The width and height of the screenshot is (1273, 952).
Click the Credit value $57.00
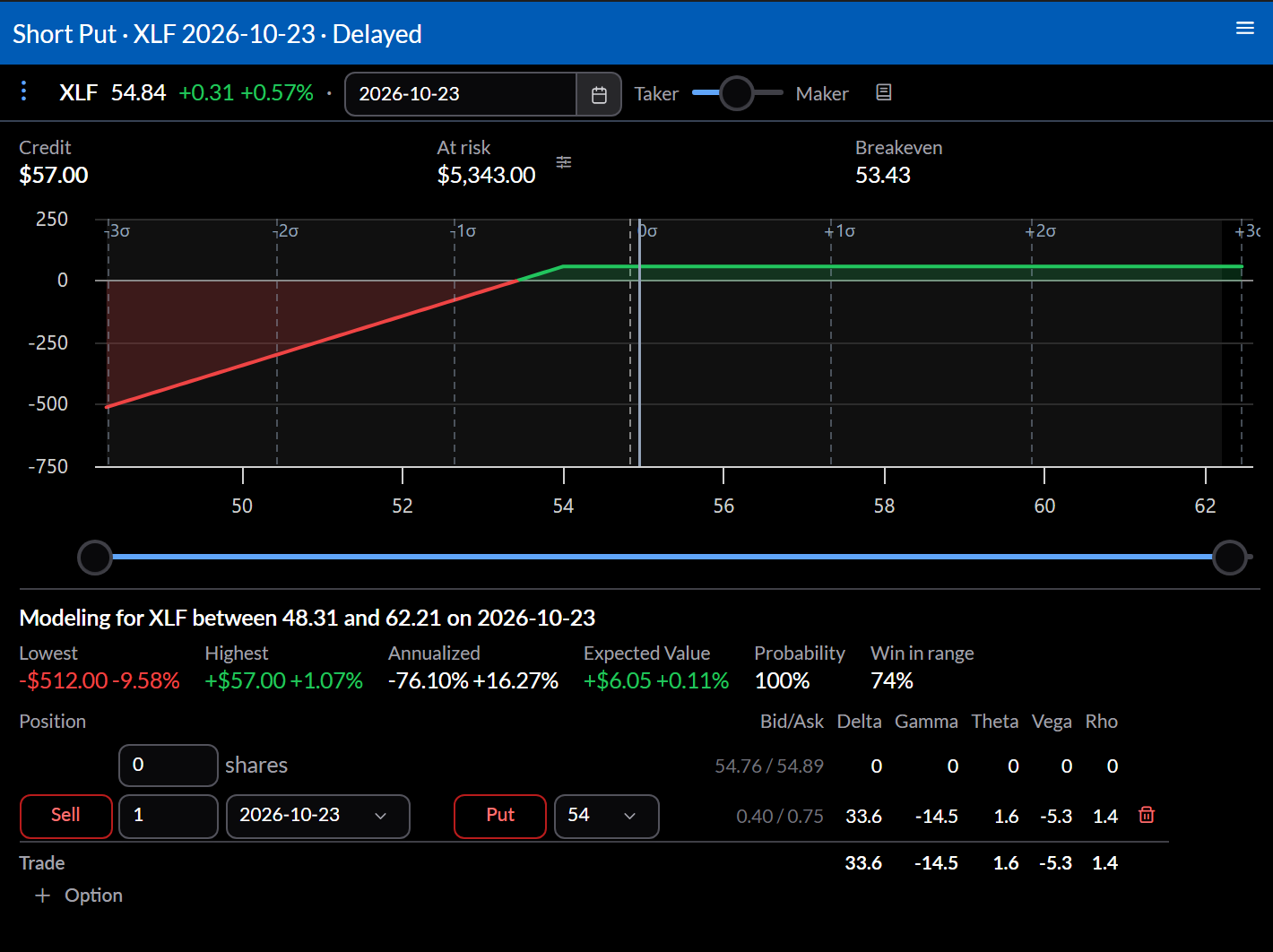click(54, 176)
